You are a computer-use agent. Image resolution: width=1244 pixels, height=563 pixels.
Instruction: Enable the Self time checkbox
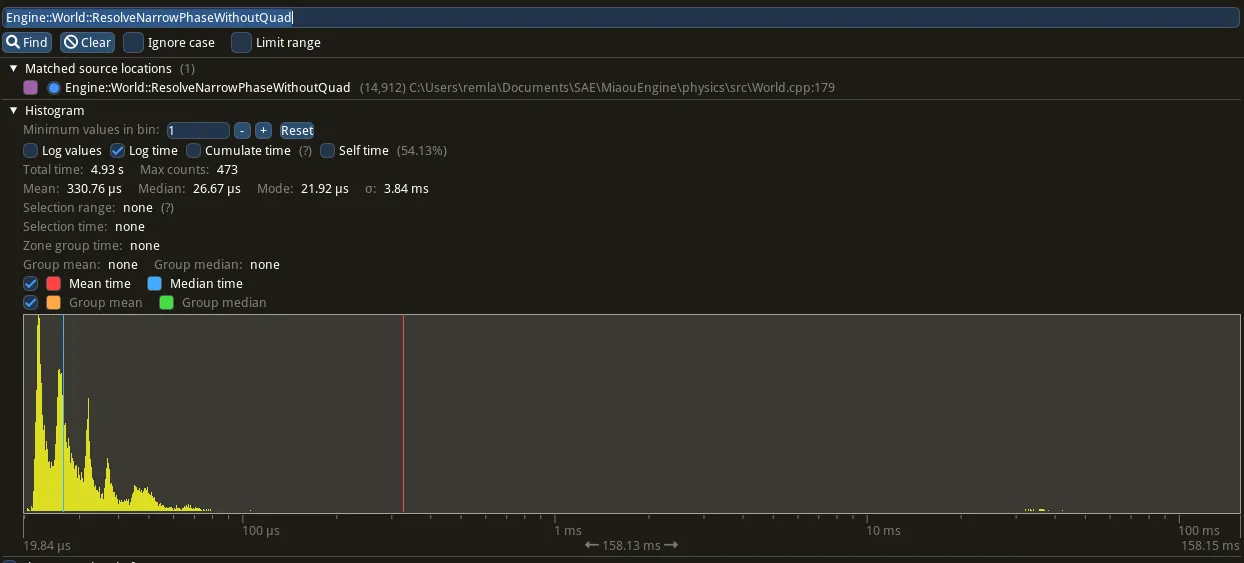[328, 151]
